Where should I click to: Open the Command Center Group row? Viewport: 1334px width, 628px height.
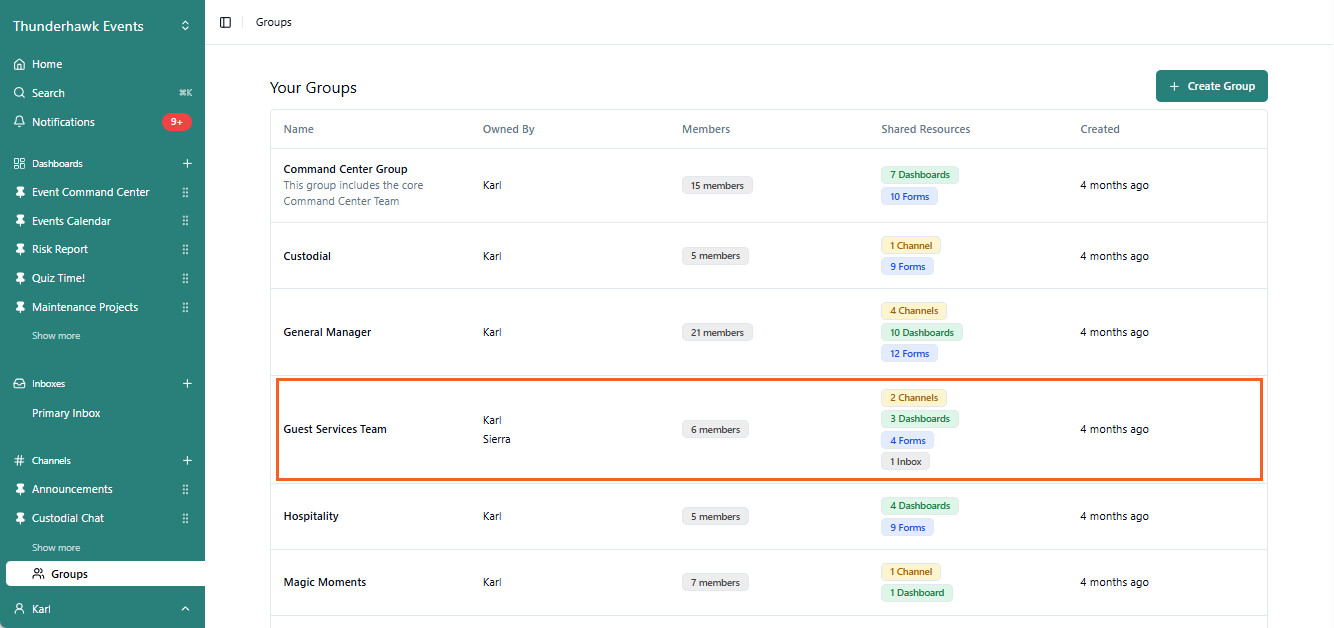coord(769,185)
